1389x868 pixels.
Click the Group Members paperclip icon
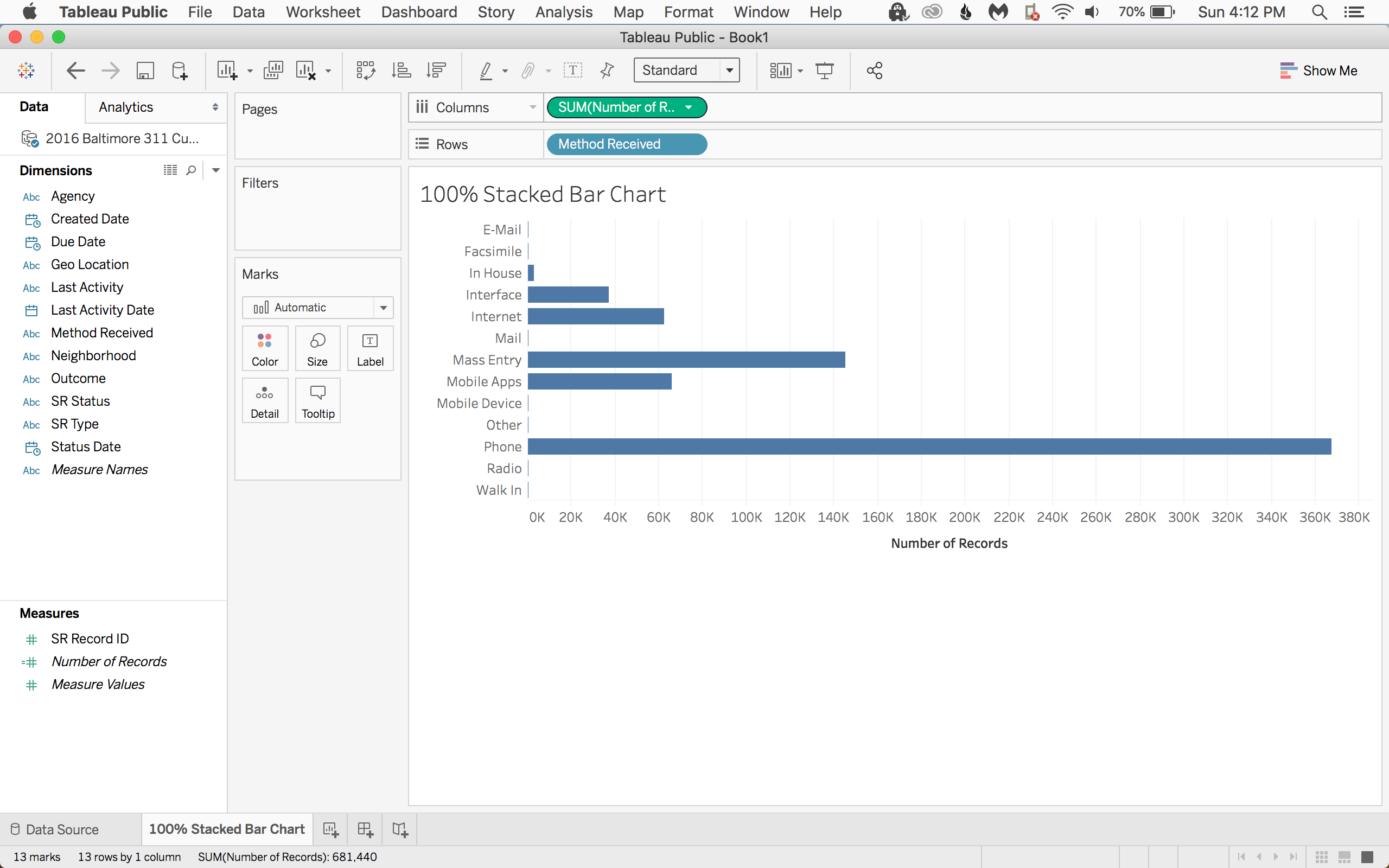(527, 71)
